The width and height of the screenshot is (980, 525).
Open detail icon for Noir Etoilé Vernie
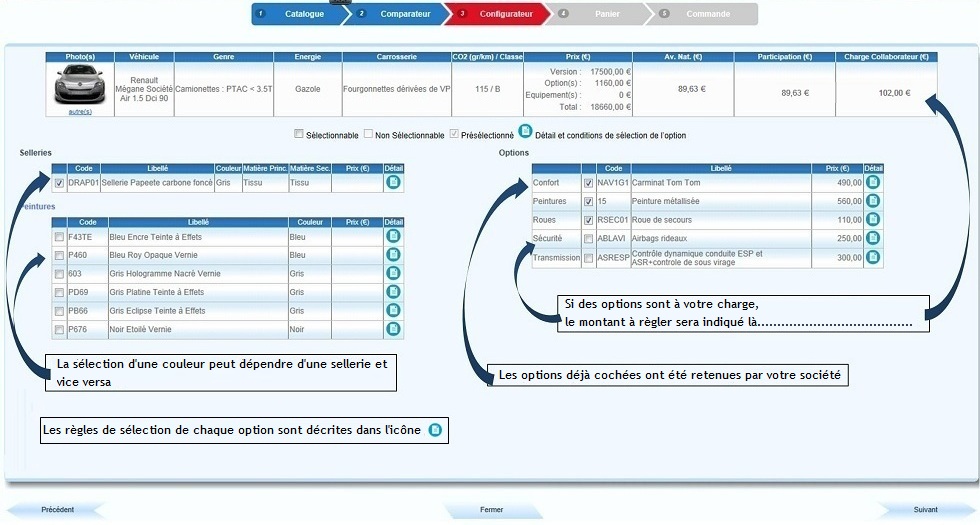(x=393, y=329)
